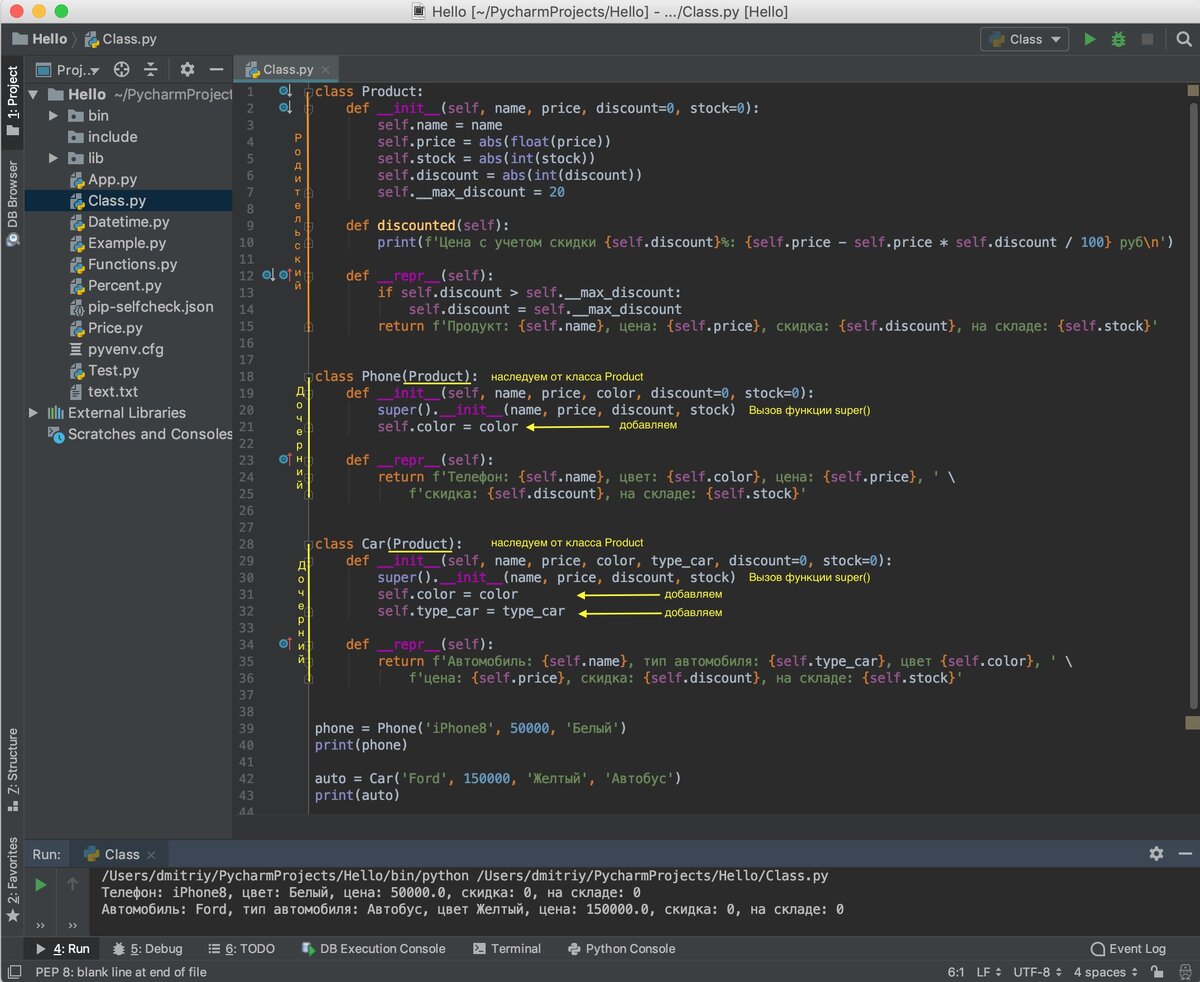1200x982 pixels.
Task: Collapse the Hello project root folder
Action: pyautogui.click(x=34, y=94)
